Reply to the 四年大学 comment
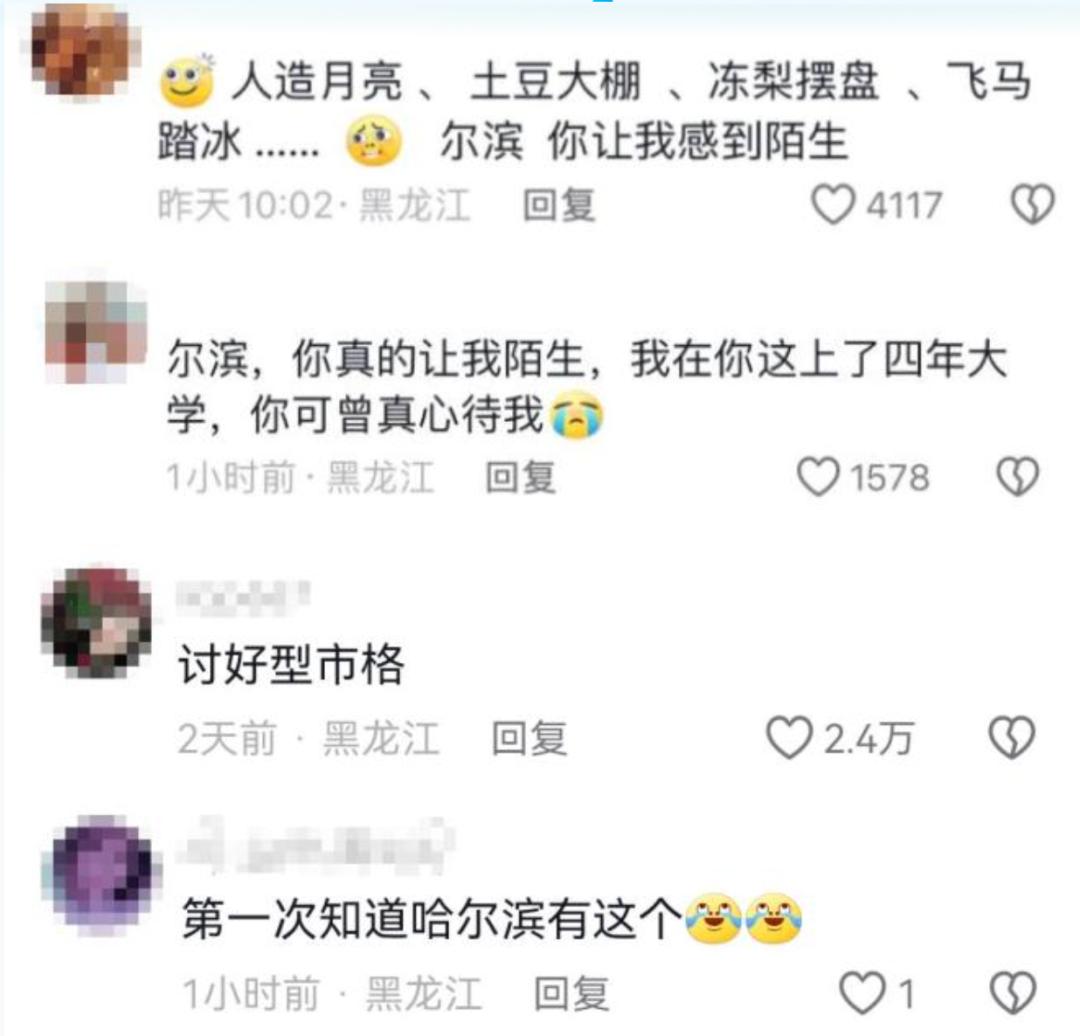The image size is (1080, 1036). (521, 477)
